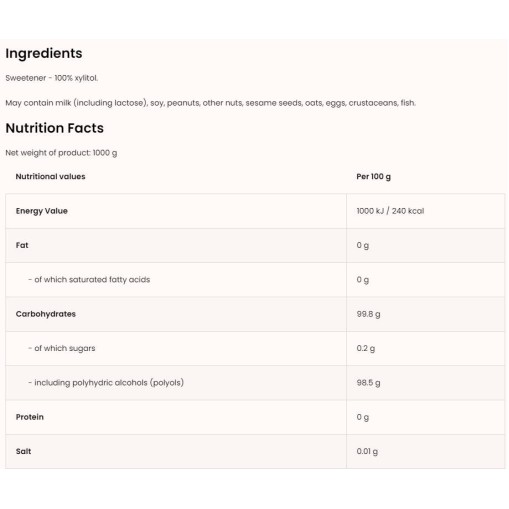Click the Nutritional values column header
Screen dimensions: 509x509
tap(50, 177)
